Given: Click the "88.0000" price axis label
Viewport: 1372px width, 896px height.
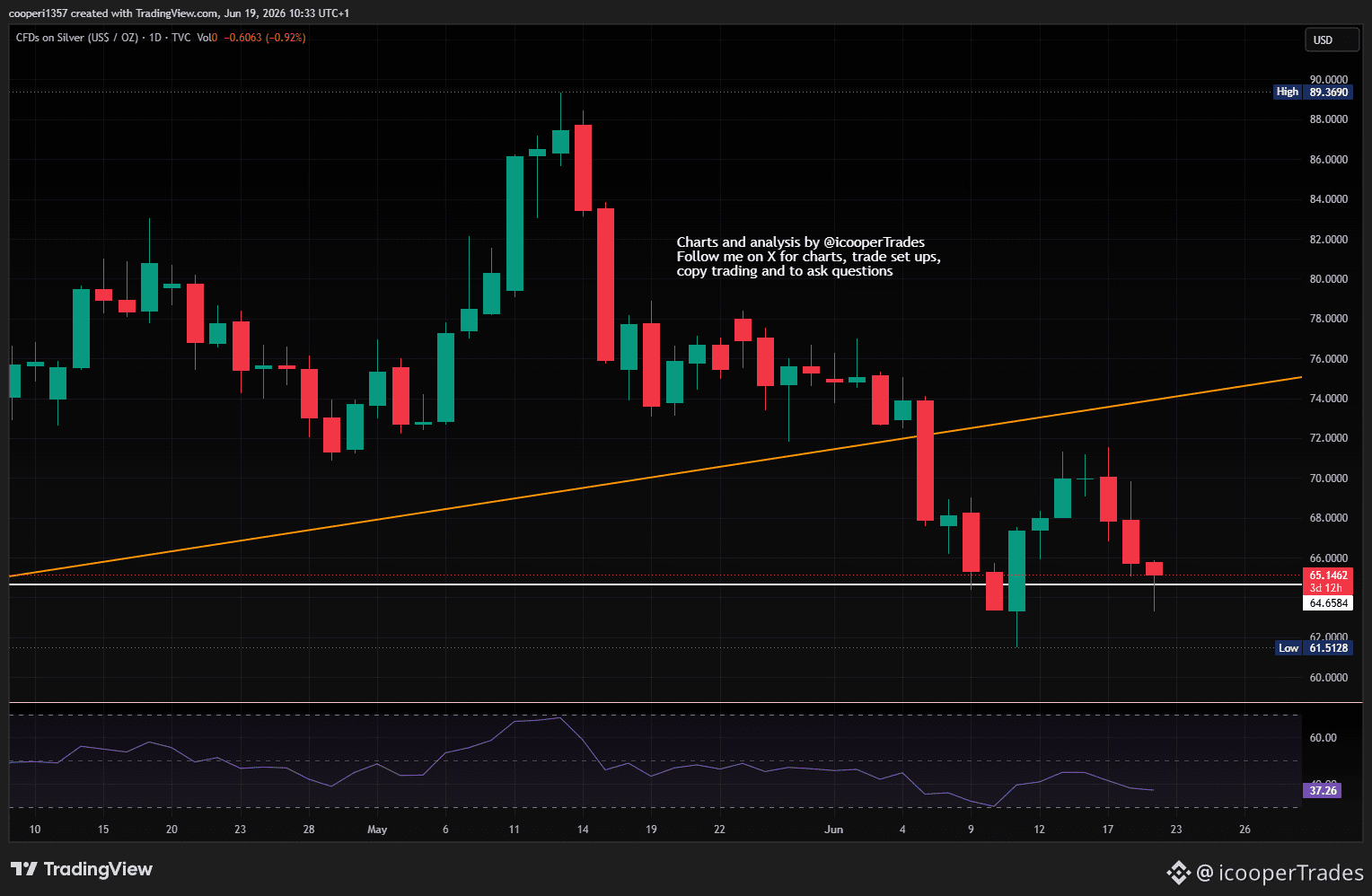Looking at the screenshot, I should click(1329, 119).
